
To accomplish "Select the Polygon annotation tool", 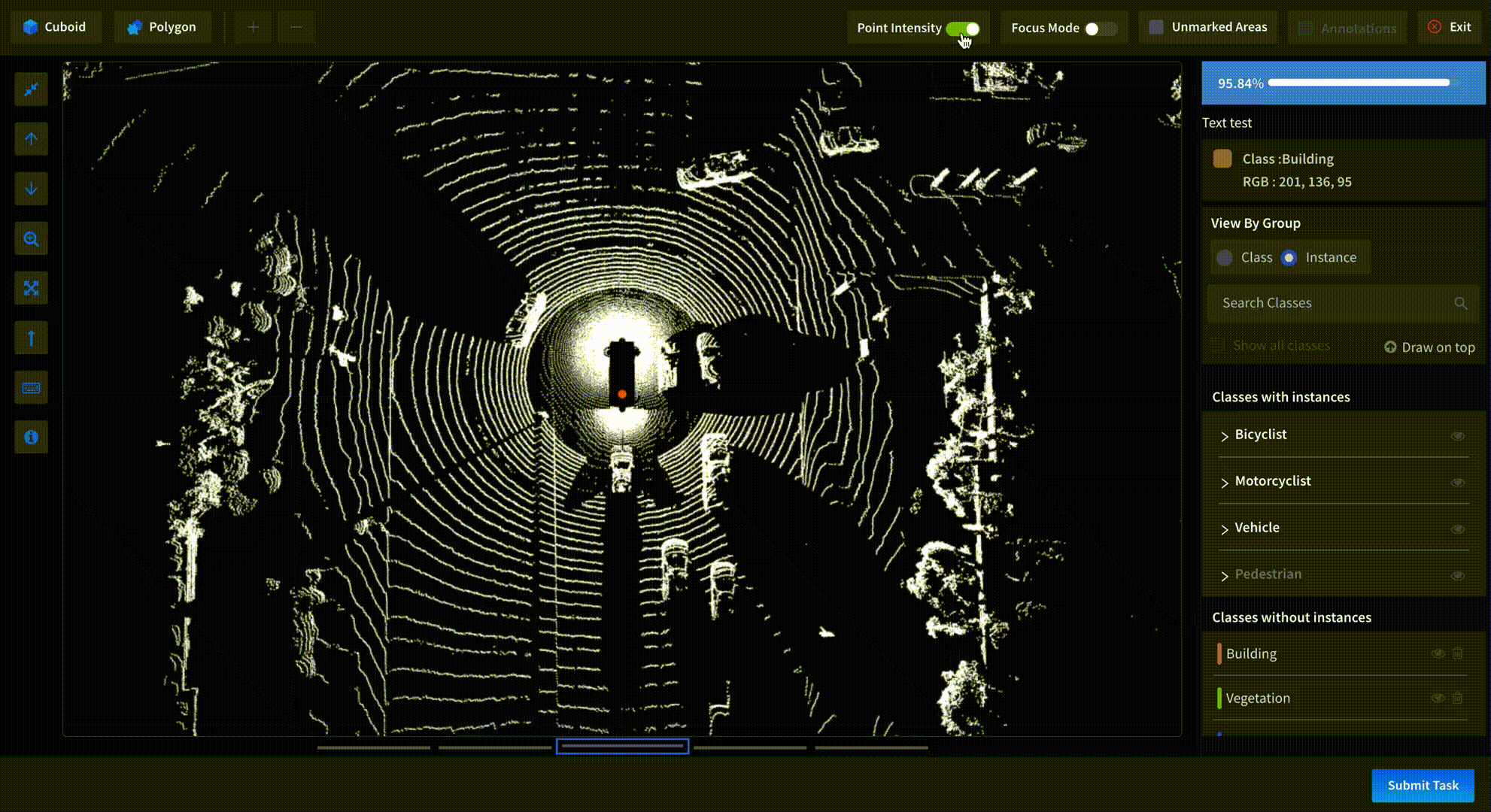I will (162, 27).
